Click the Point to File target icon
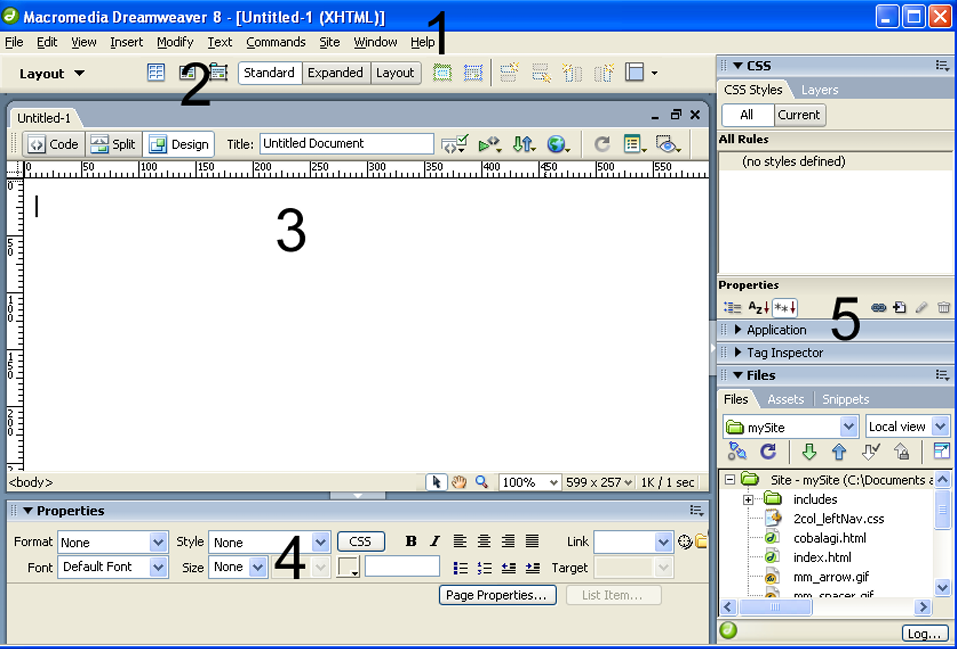Image resolution: width=957 pixels, height=649 pixels. coord(685,542)
